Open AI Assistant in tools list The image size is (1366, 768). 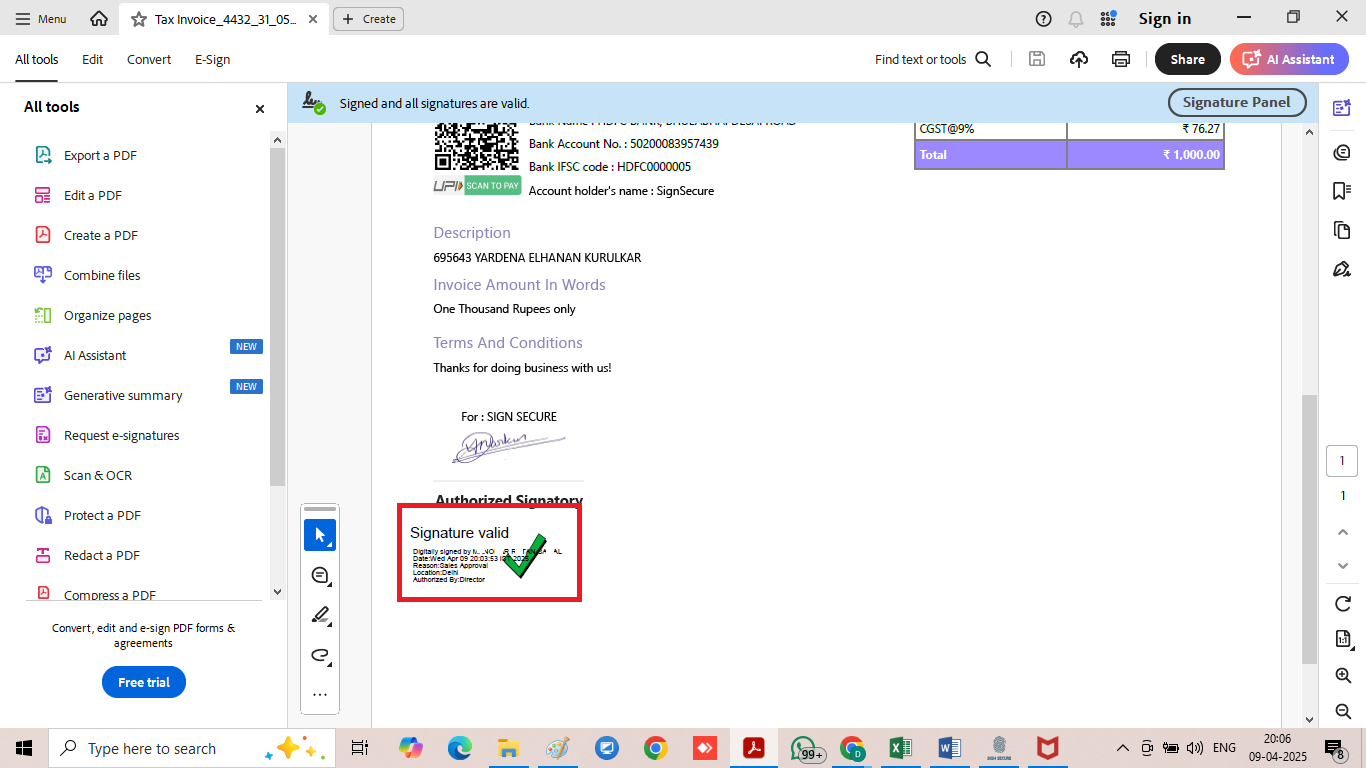click(95, 355)
